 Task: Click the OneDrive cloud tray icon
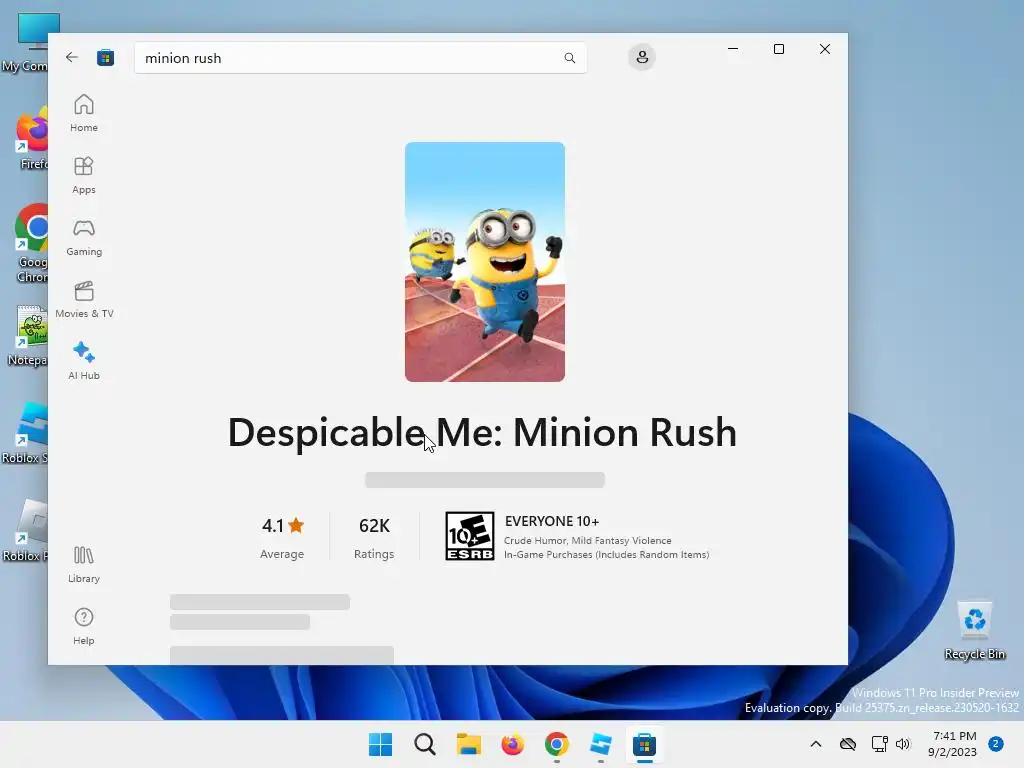tap(848, 744)
